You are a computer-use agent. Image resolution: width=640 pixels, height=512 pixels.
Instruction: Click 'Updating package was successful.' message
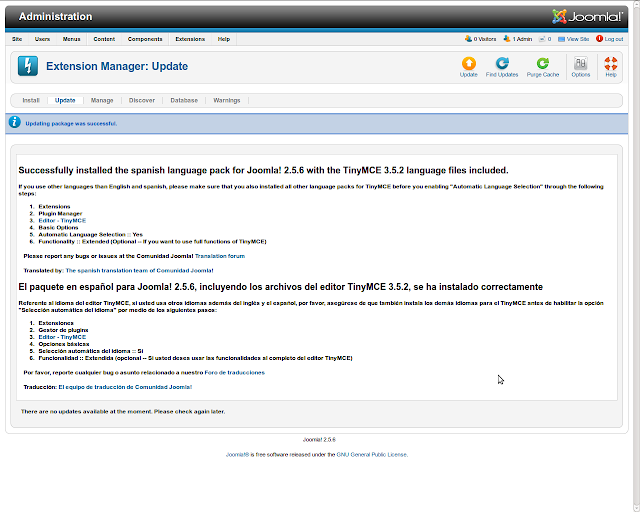[71, 123]
